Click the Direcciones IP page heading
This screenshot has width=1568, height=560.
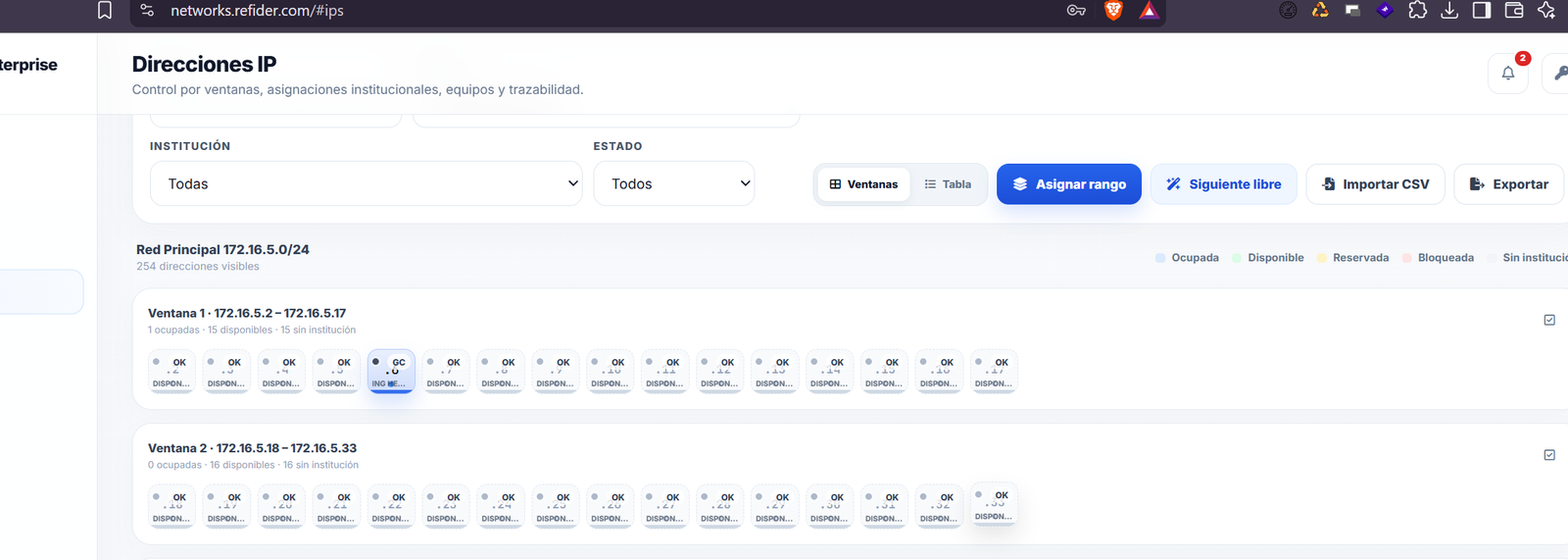coord(204,64)
